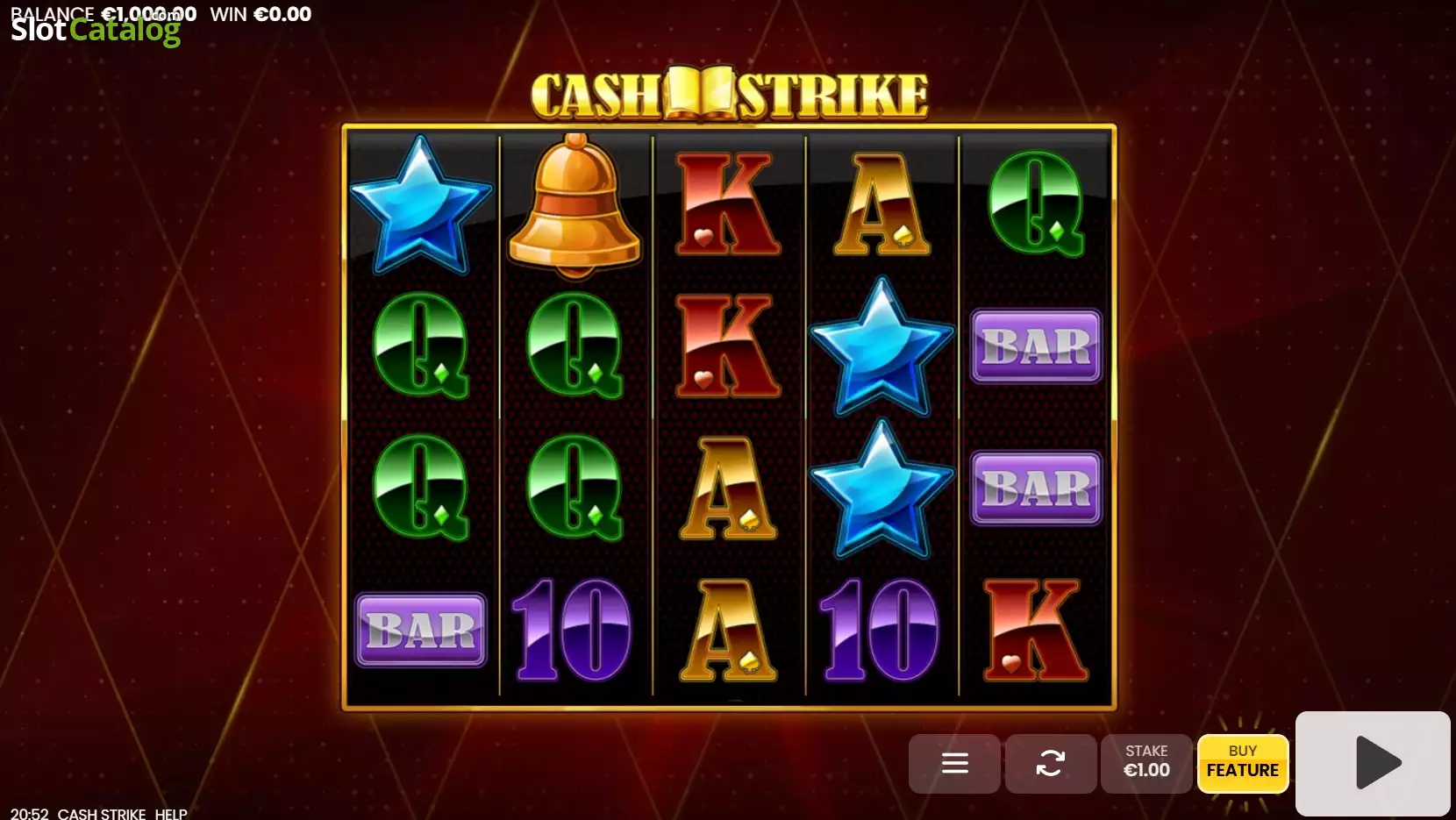The height and width of the screenshot is (820, 1456).
Task: Click the green Q at top of fifth reel
Action: [1036, 204]
